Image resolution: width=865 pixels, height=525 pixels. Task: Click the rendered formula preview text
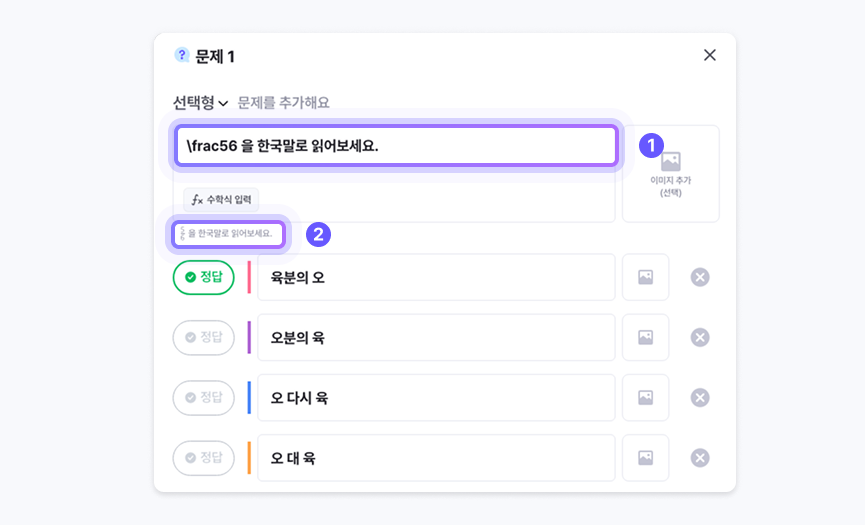(228, 234)
